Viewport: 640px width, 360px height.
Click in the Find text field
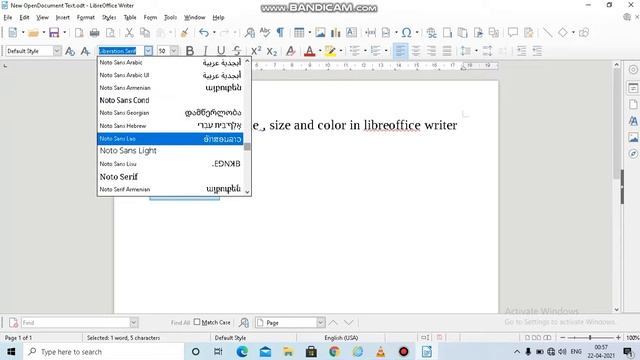point(76,322)
